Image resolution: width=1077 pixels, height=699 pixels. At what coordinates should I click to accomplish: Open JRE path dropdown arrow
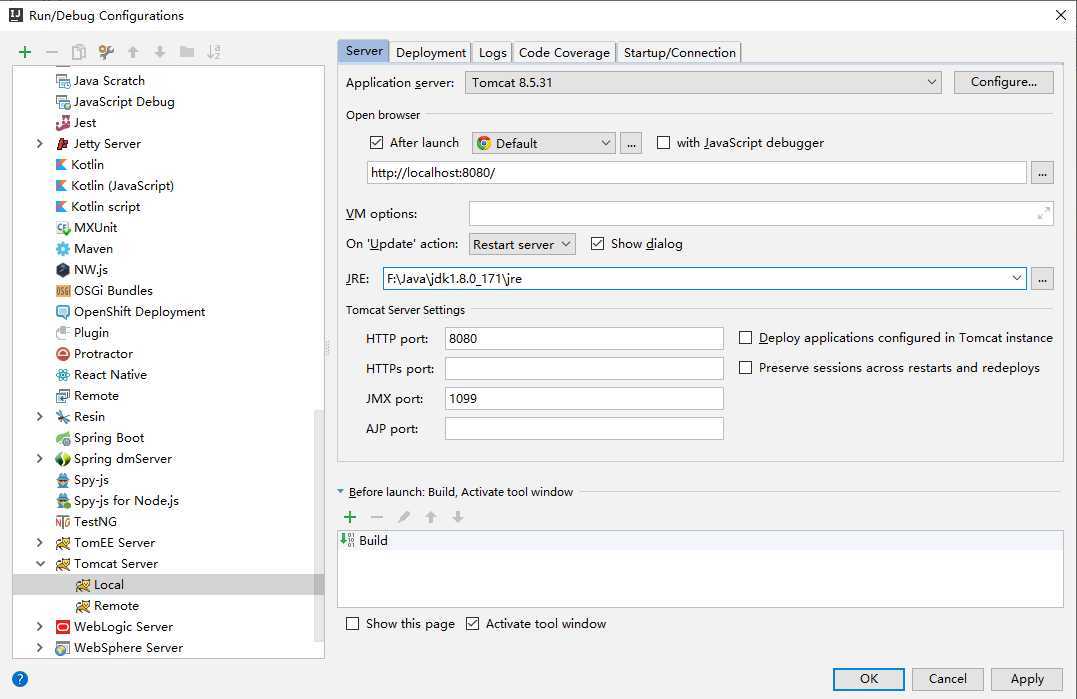(x=1017, y=279)
